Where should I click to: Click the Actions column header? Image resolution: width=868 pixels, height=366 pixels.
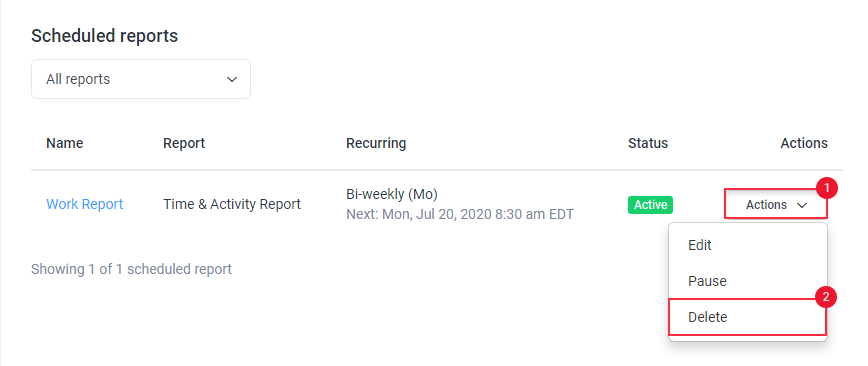point(804,143)
